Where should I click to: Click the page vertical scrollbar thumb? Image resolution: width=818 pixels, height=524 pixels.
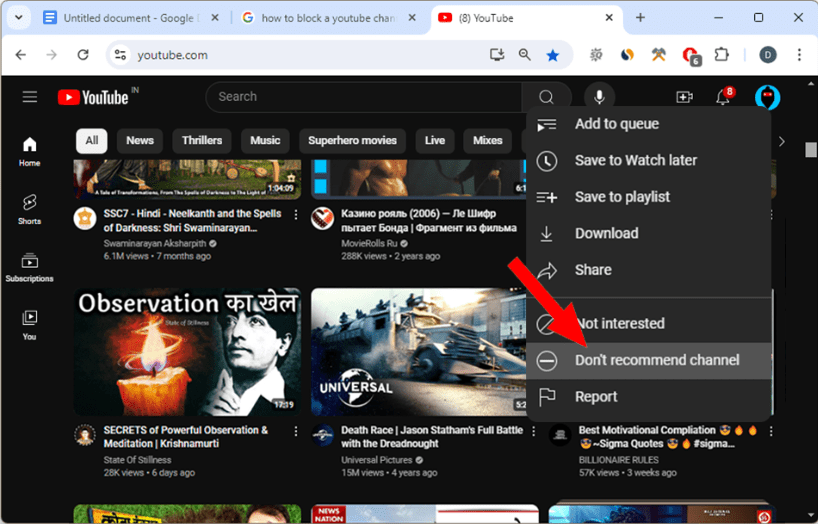pos(810,149)
